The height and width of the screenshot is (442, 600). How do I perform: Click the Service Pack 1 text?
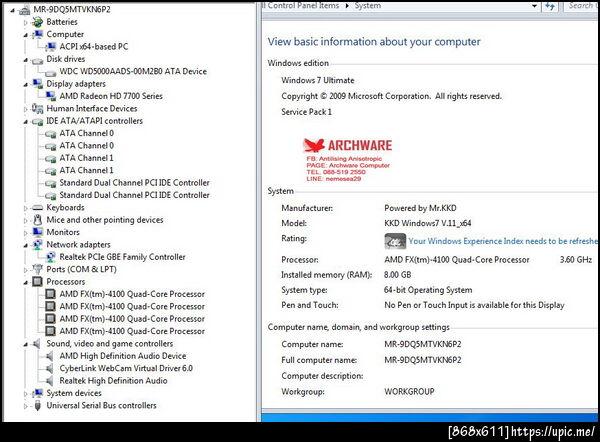[307, 112]
